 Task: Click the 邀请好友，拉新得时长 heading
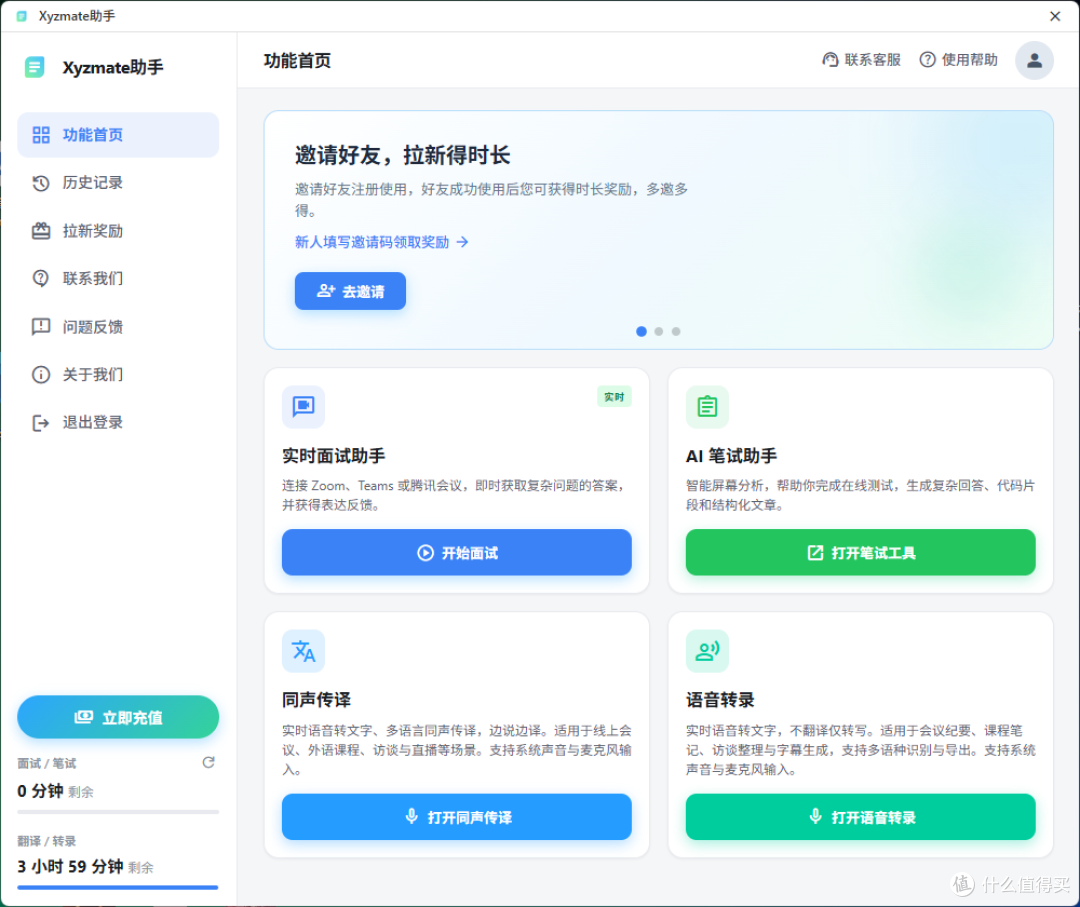pos(402,155)
